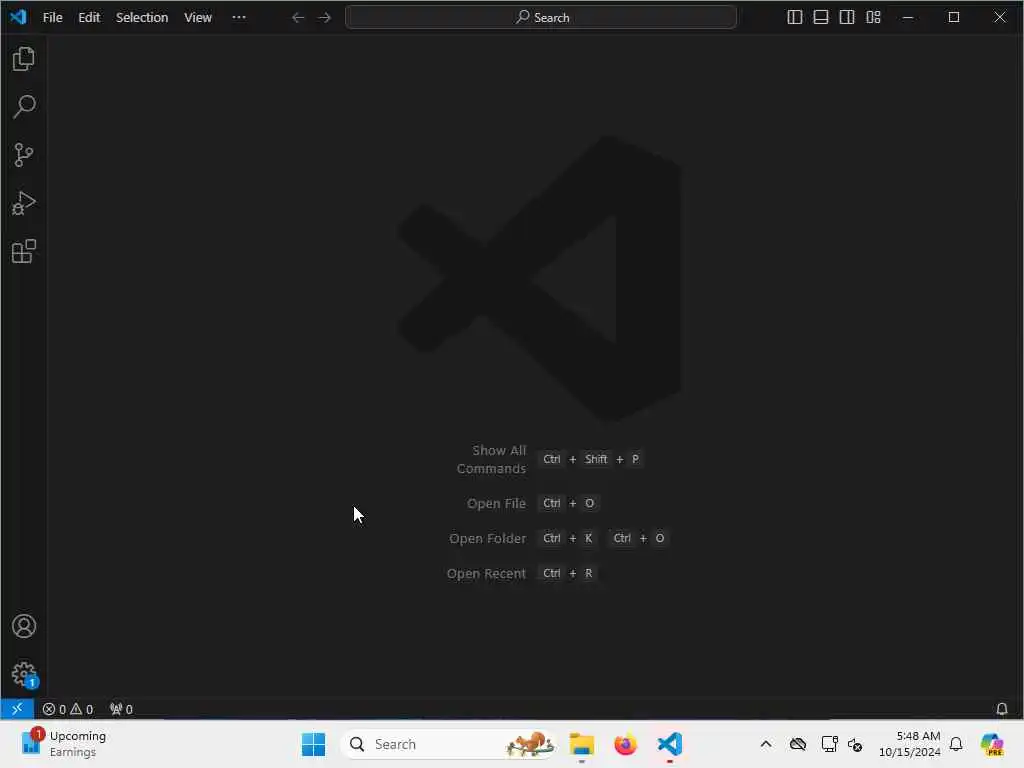Open Windows notifications bell in taskbar

click(x=956, y=744)
